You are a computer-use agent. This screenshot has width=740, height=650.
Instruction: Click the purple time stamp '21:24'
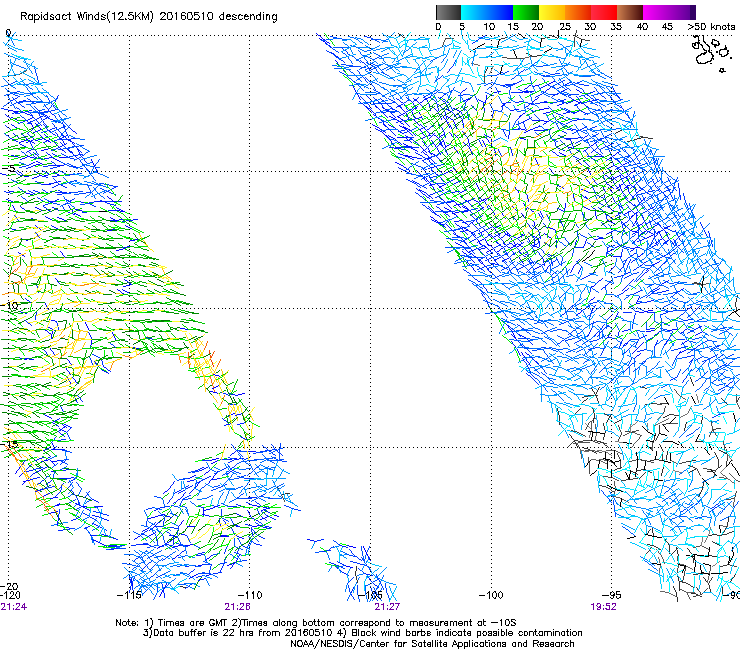(x=14, y=607)
